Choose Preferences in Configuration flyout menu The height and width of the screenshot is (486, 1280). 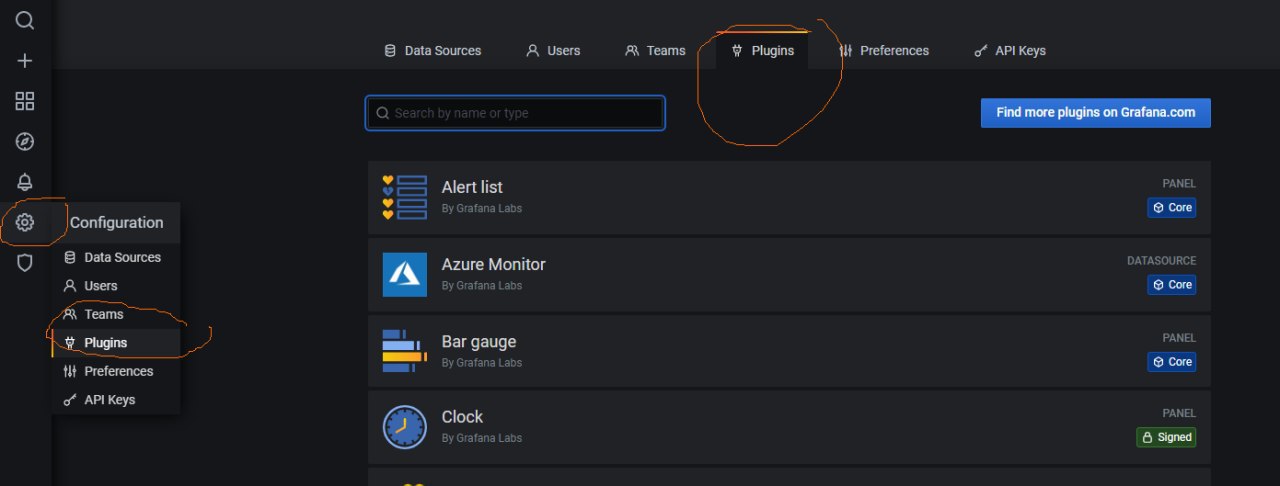(x=116, y=371)
